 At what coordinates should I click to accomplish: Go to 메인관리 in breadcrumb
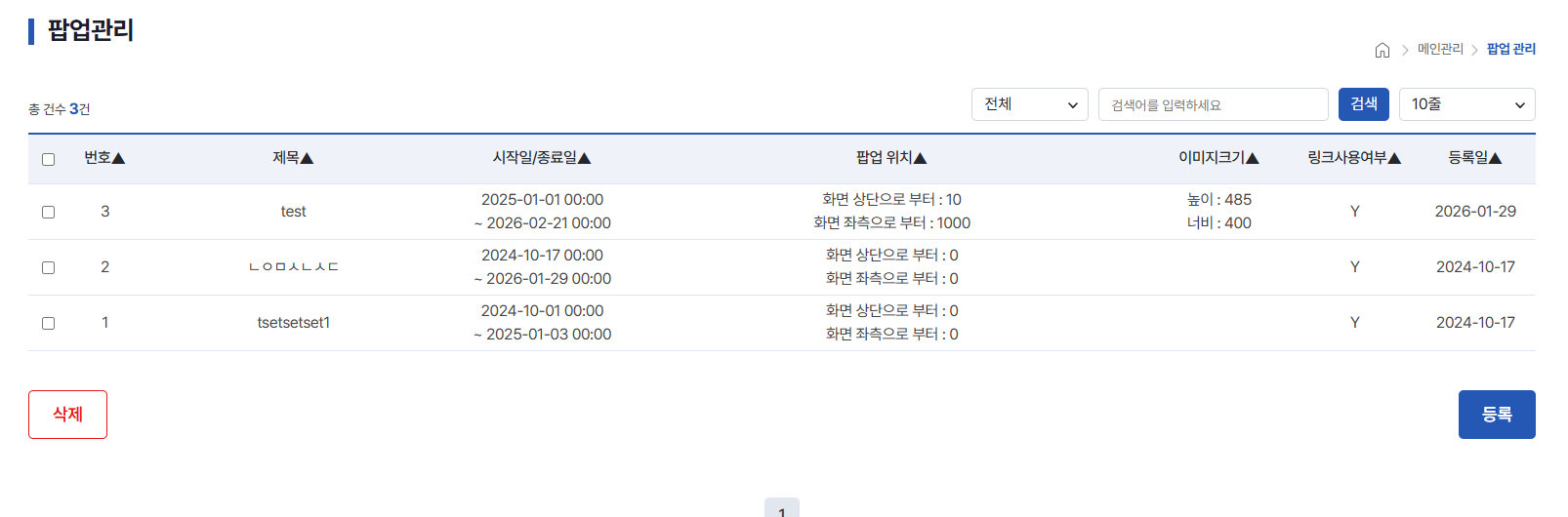(x=1440, y=49)
